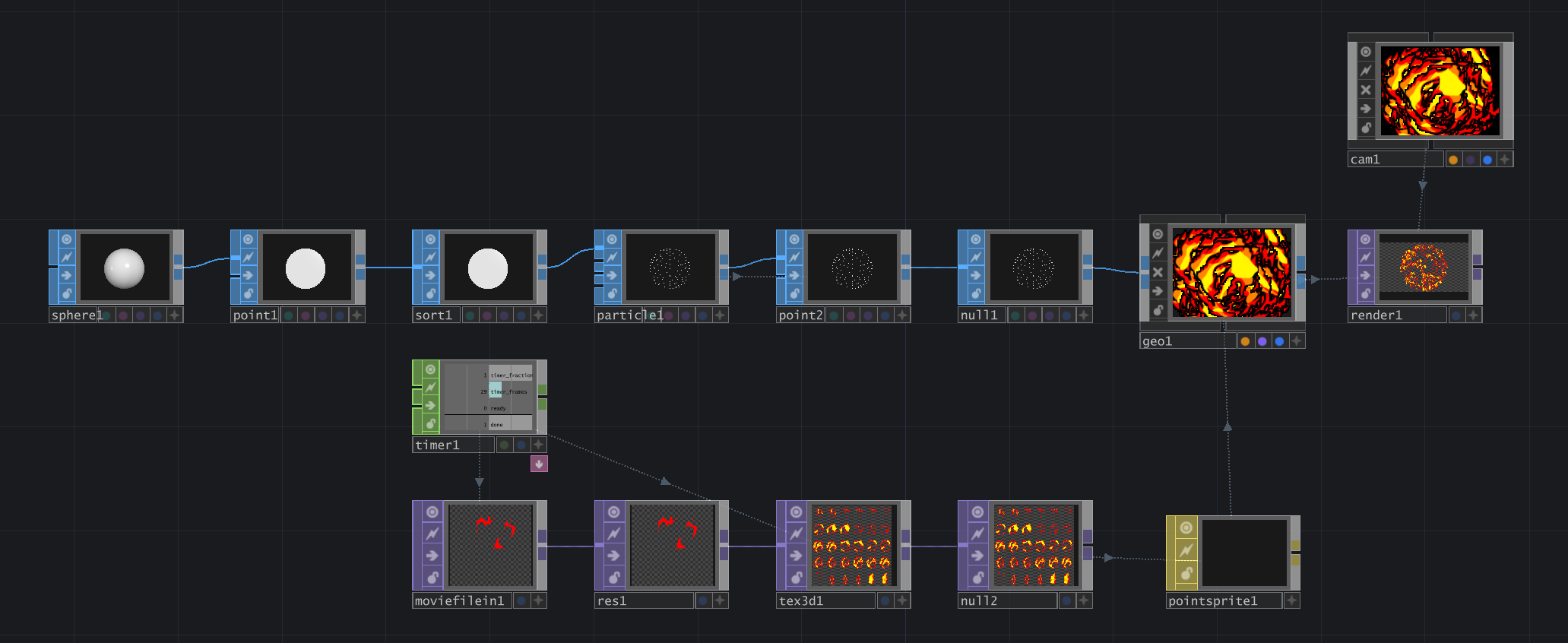
Task: Toggle orange flag on cam1
Action: tap(1453, 160)
